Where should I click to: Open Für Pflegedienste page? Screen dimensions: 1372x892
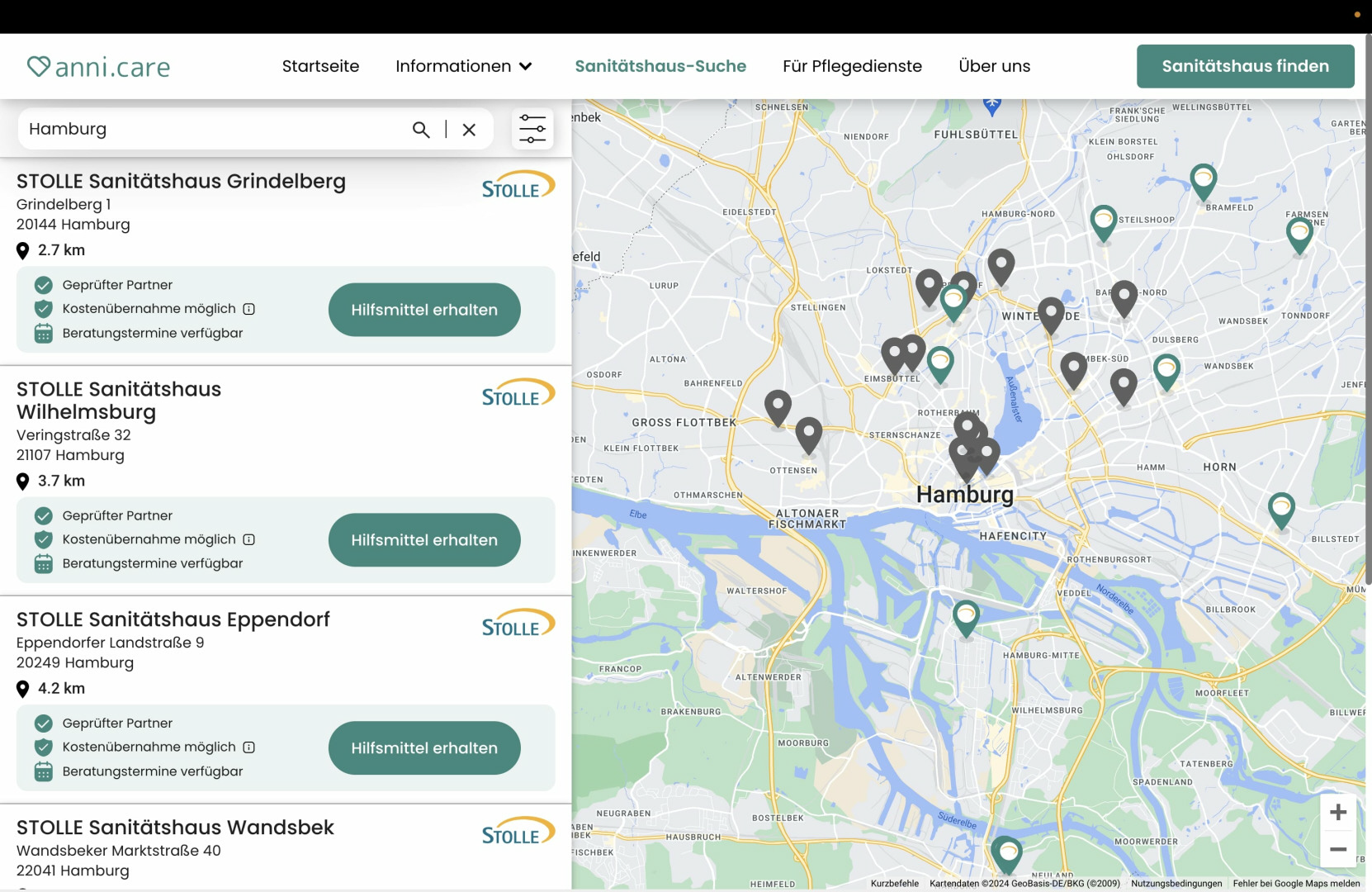point(852,66)
